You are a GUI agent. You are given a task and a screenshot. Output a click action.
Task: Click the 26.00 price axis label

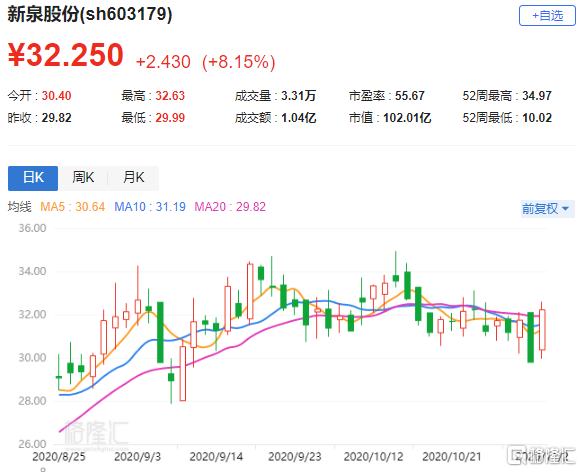(32, 444)
